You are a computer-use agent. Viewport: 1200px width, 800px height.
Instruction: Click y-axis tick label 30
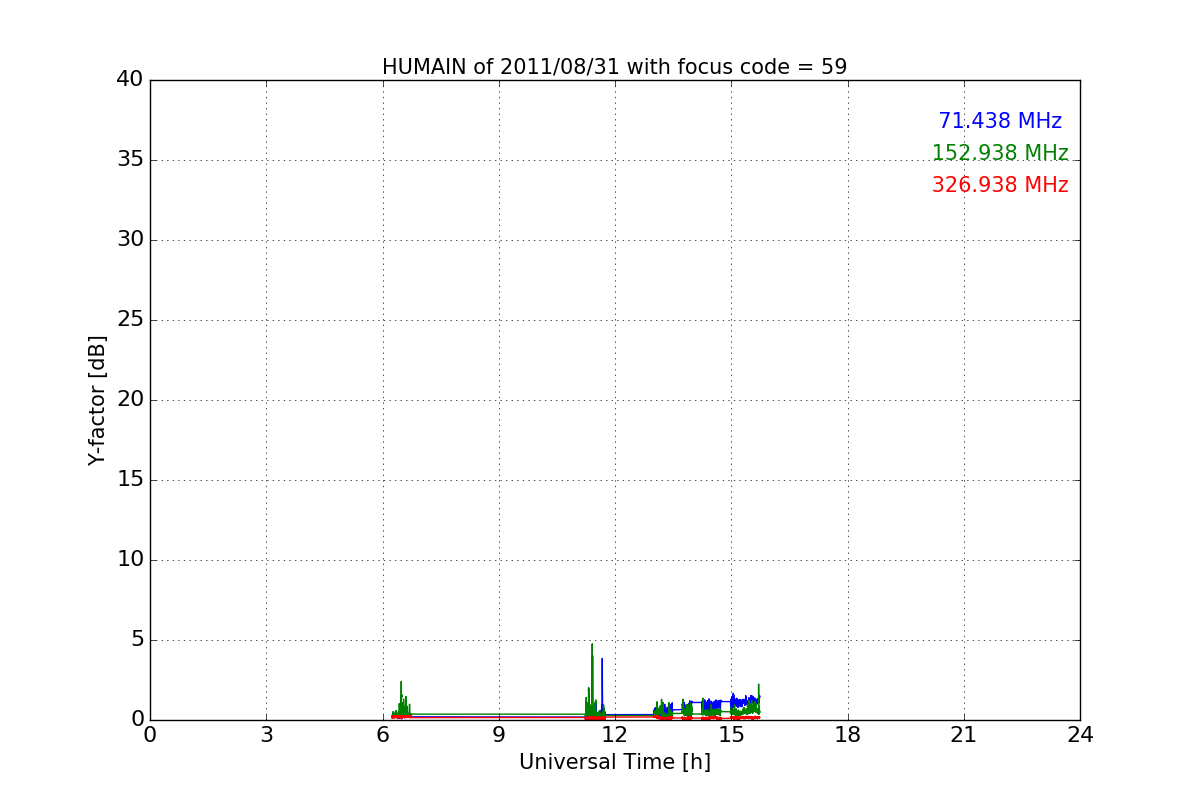pyautogui.click(x=130, y=240)
